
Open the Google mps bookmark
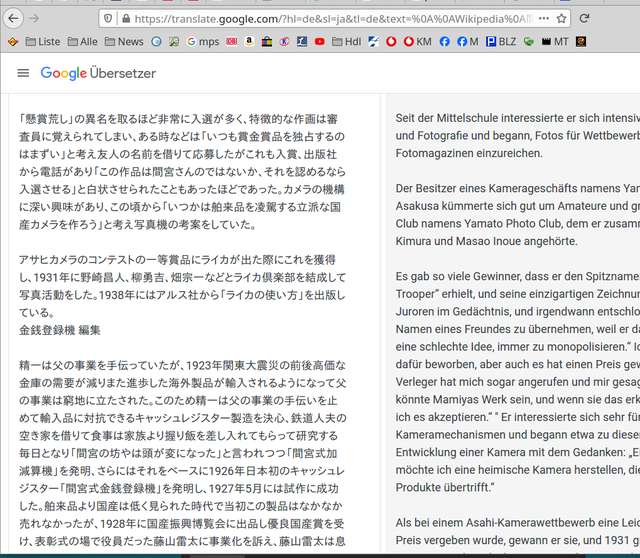tap(200, 42)
